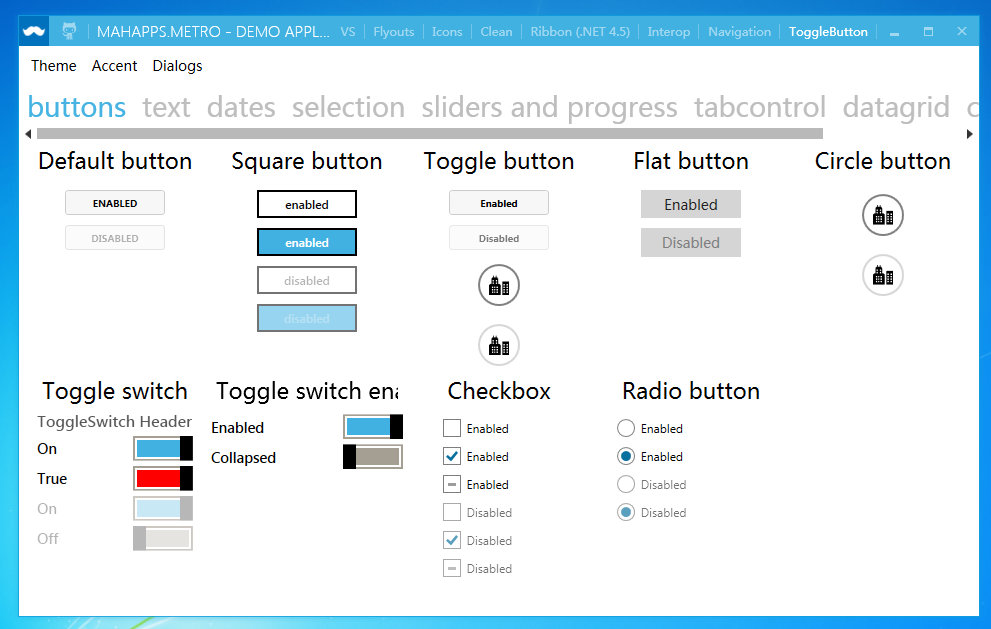This screenshot has width=991, height=629.
Task: Click the horizontal tab scrollbar thumb
Action: click(430, 133)
